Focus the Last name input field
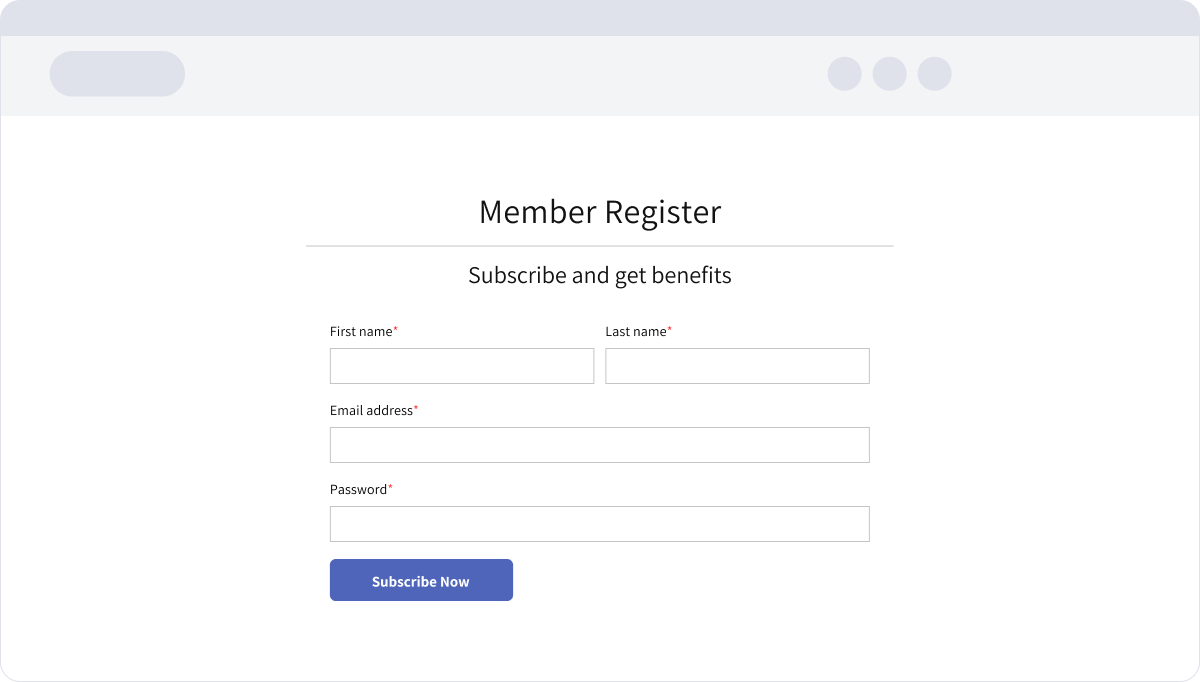Image resolution: width=1200 pixels, height=682 pixels. 737,366
